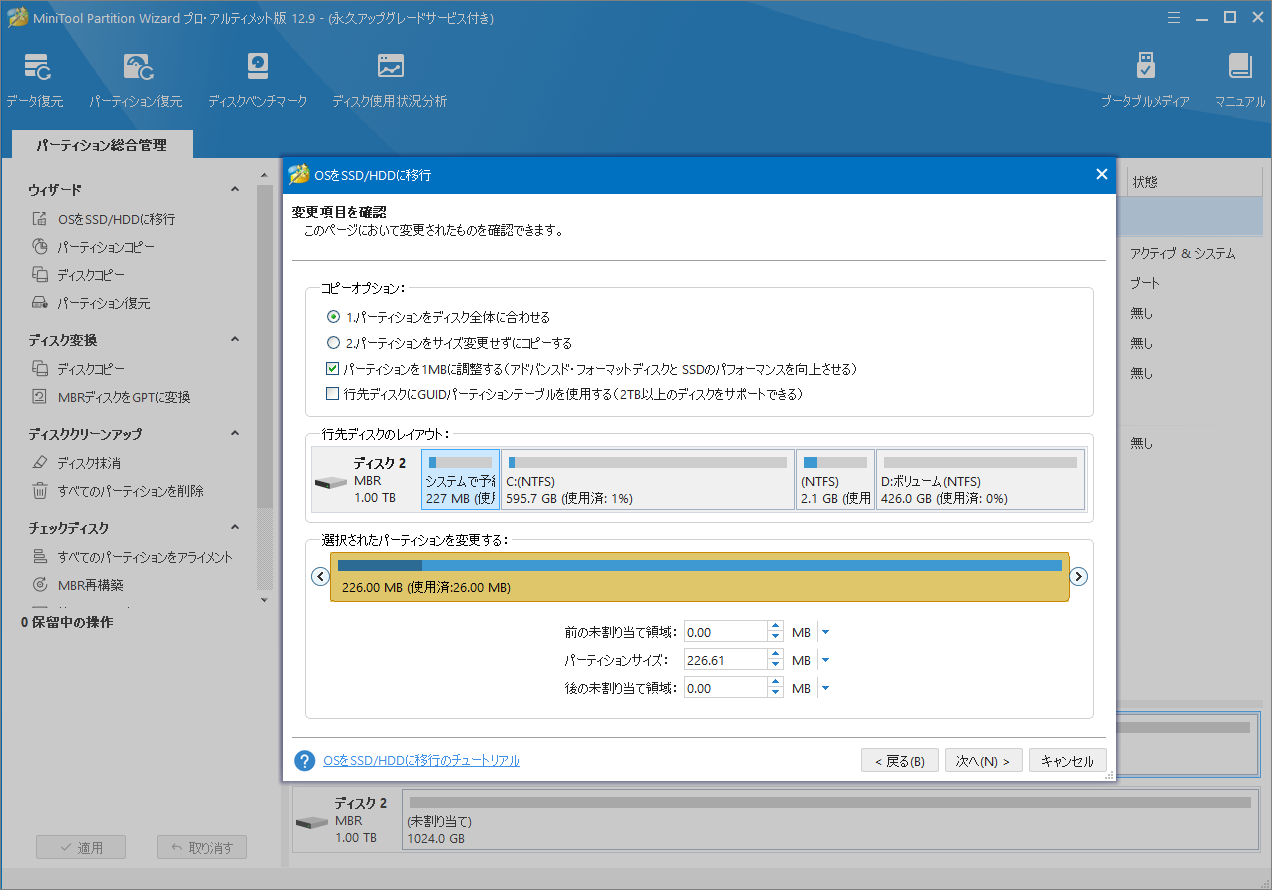Enable GUIDパーティションテーブルを使用する checkbox
This screenshot has height=890, width=1272.
pyautogui.click(x=333, y=394)
